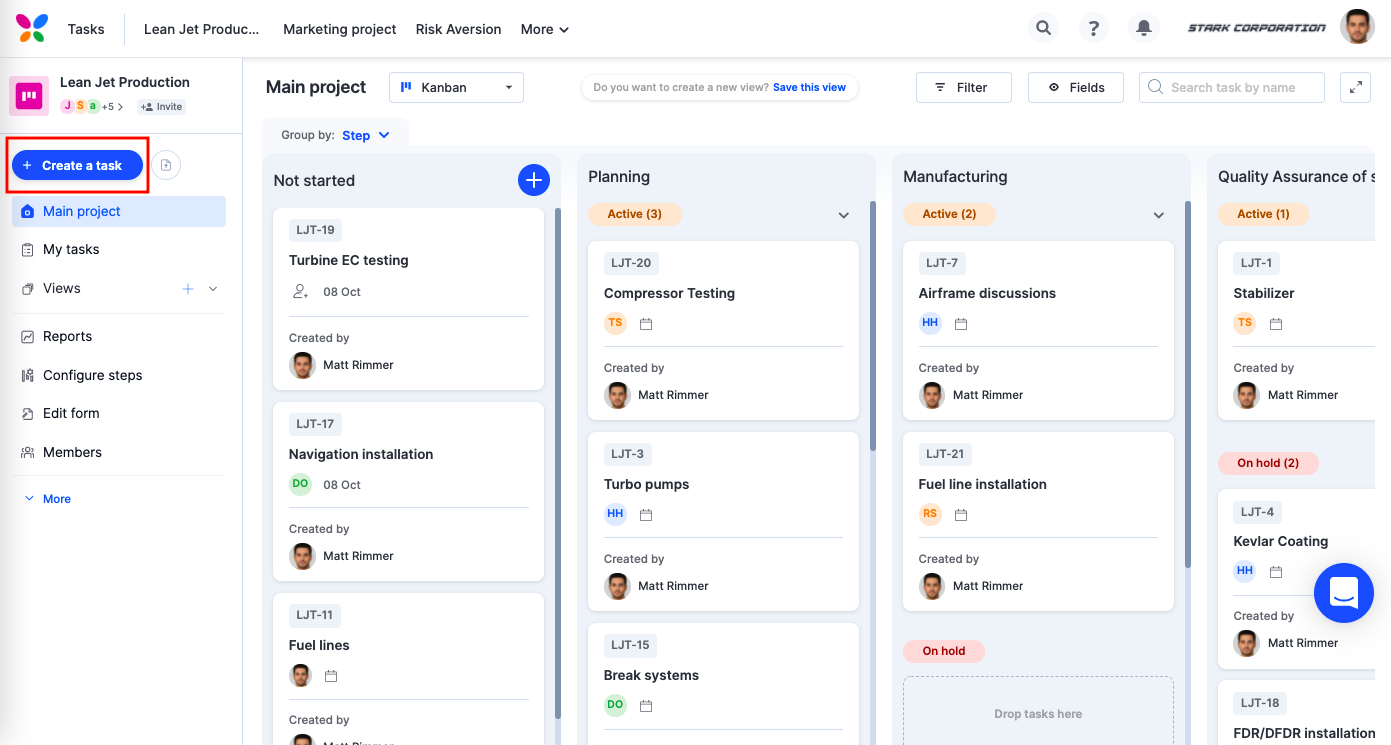Click TS assignee badge on Compressor Testing
Viewport: 1391px width, 745px height.
tap(615, 323)
